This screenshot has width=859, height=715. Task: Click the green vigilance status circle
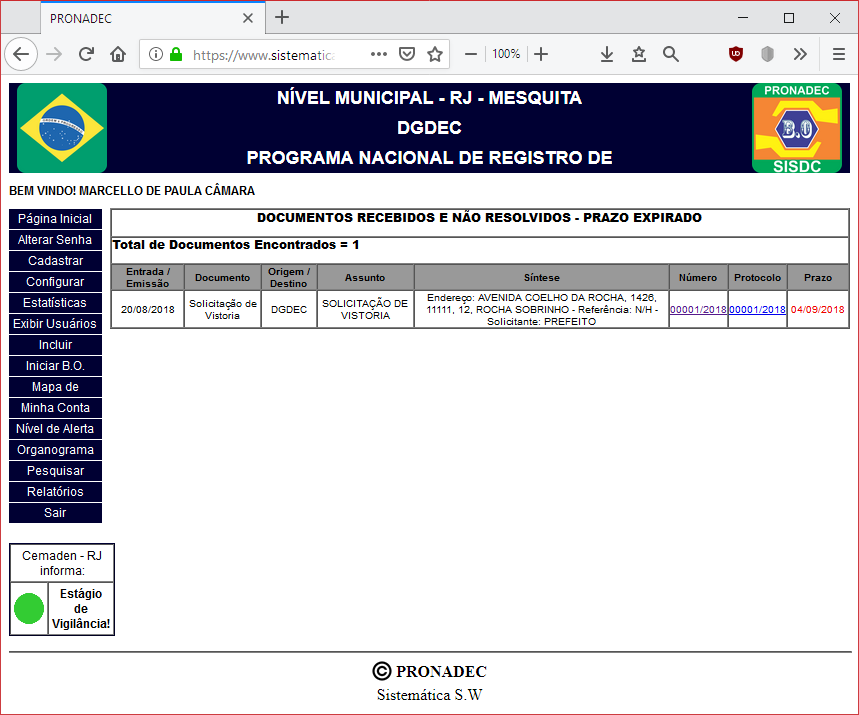pos(28,608)
